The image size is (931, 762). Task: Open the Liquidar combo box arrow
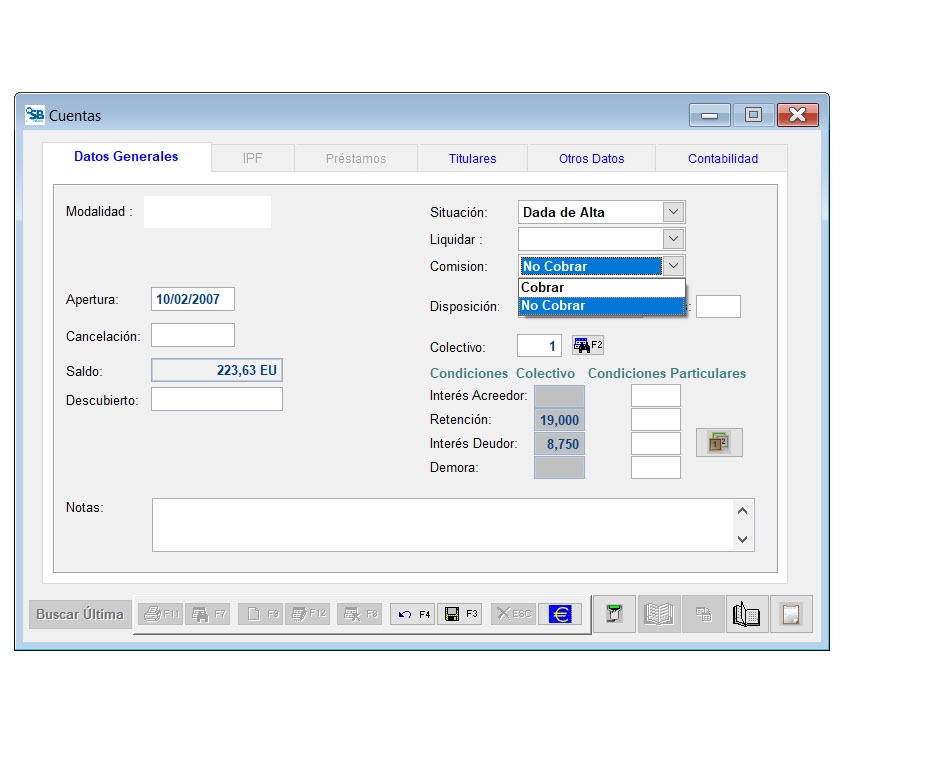pos(674,239)
